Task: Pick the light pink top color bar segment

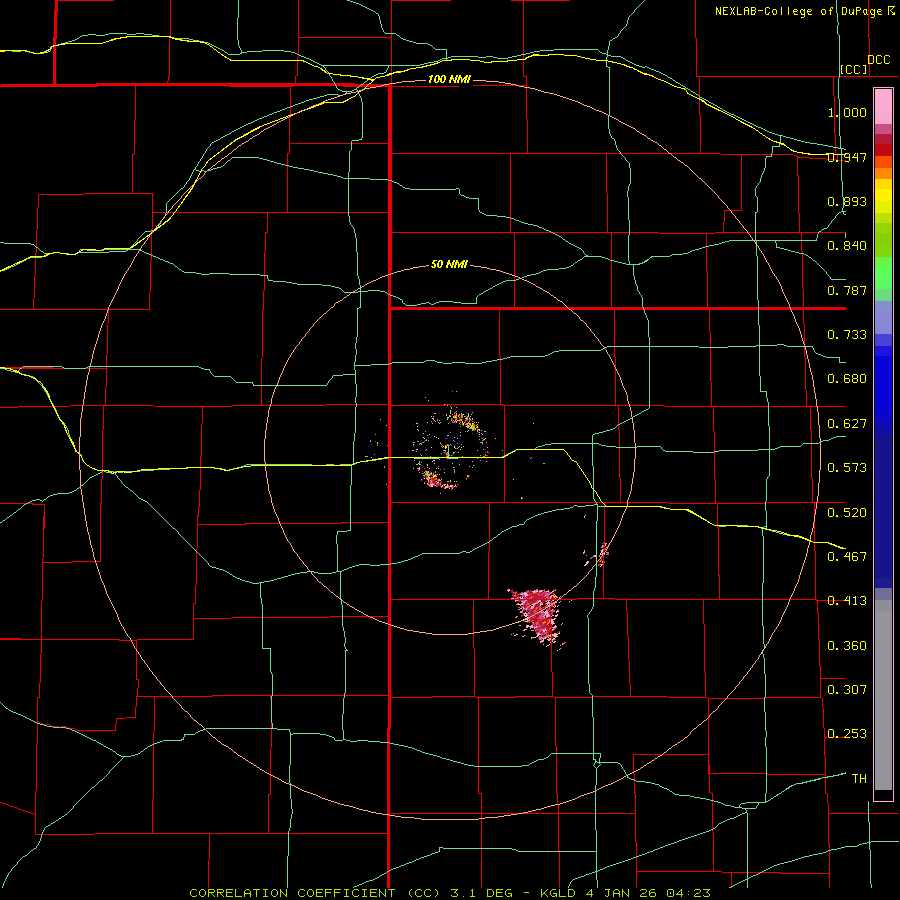Action: [883, 107]
